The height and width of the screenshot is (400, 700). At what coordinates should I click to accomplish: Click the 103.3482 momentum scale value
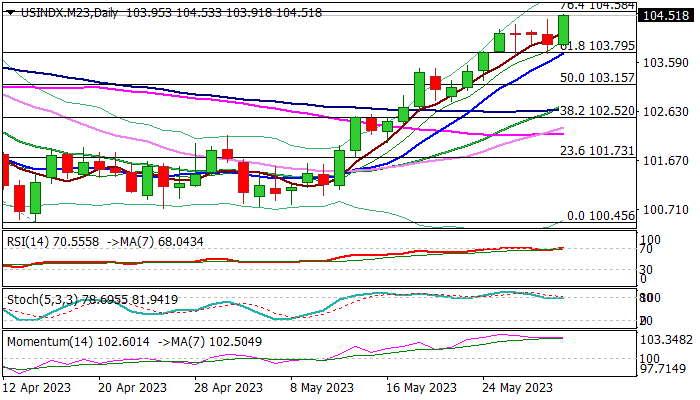(x=666, y=340)
